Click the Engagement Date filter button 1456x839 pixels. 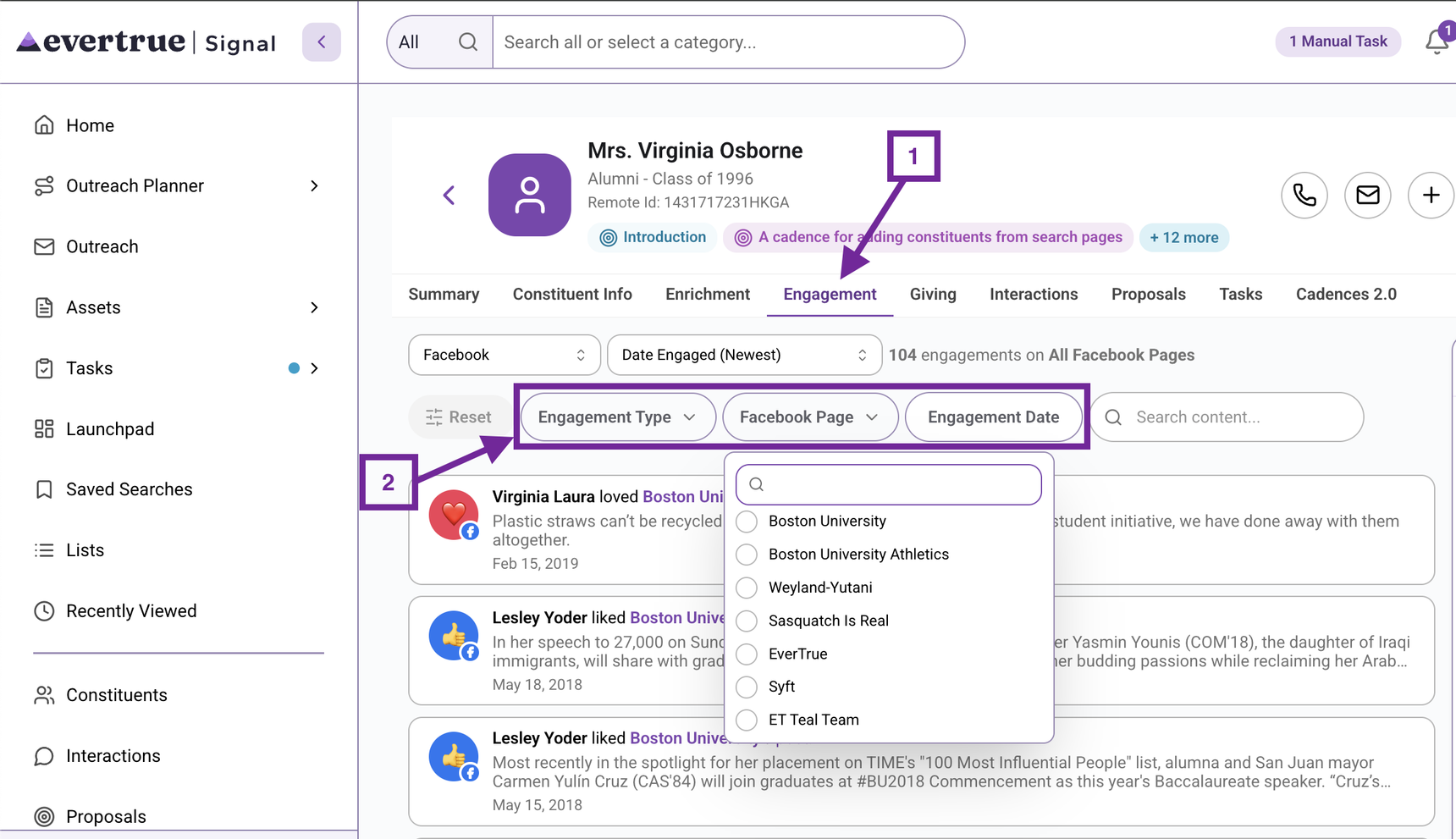(x=994, y=417)
